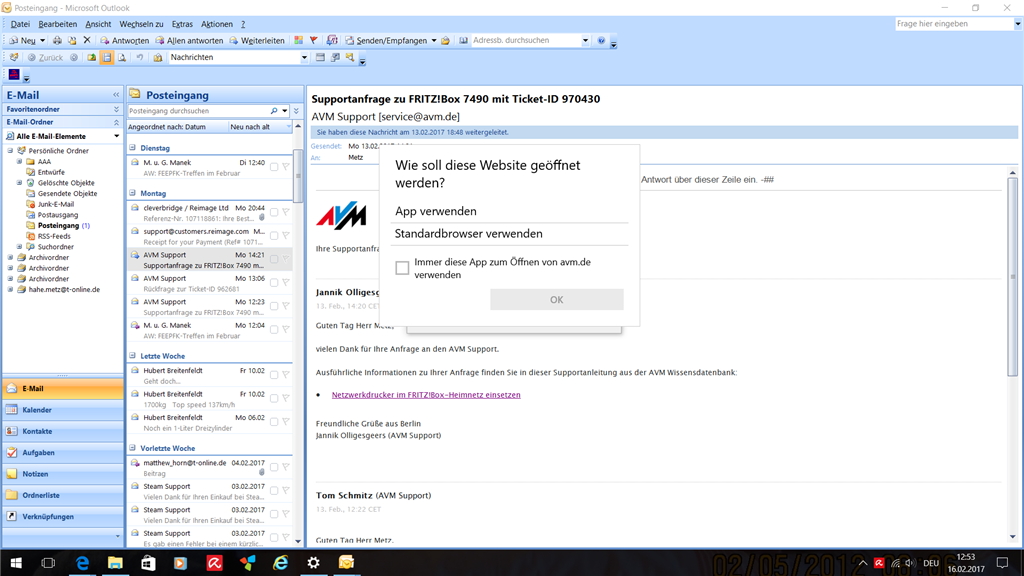Click the Antworten reply button
The width and height of the screenshot is (1024, 576).
tap(125, 40)
